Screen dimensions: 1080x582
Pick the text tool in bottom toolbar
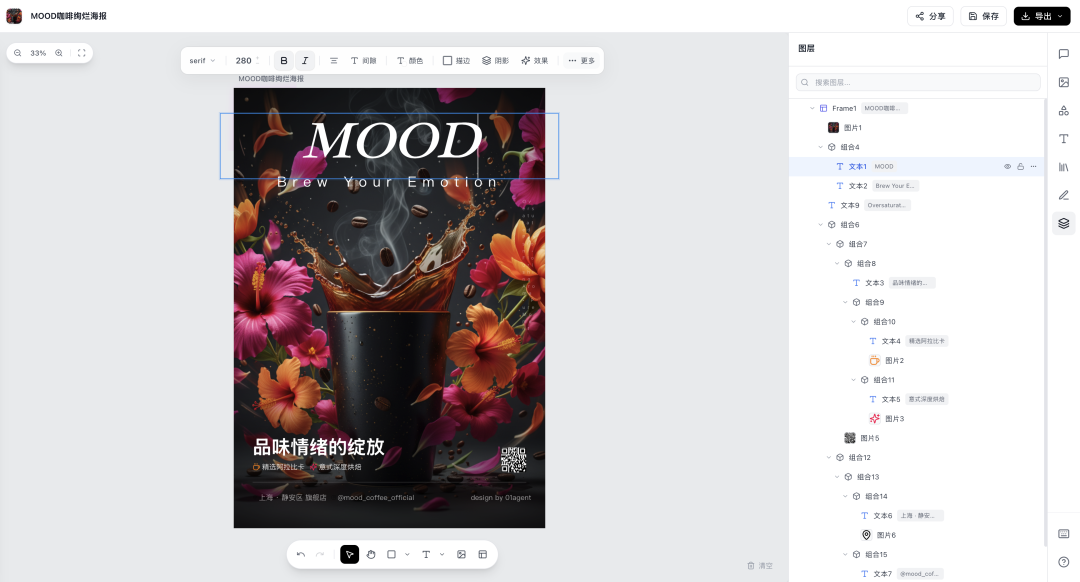[x=426, y=554]
